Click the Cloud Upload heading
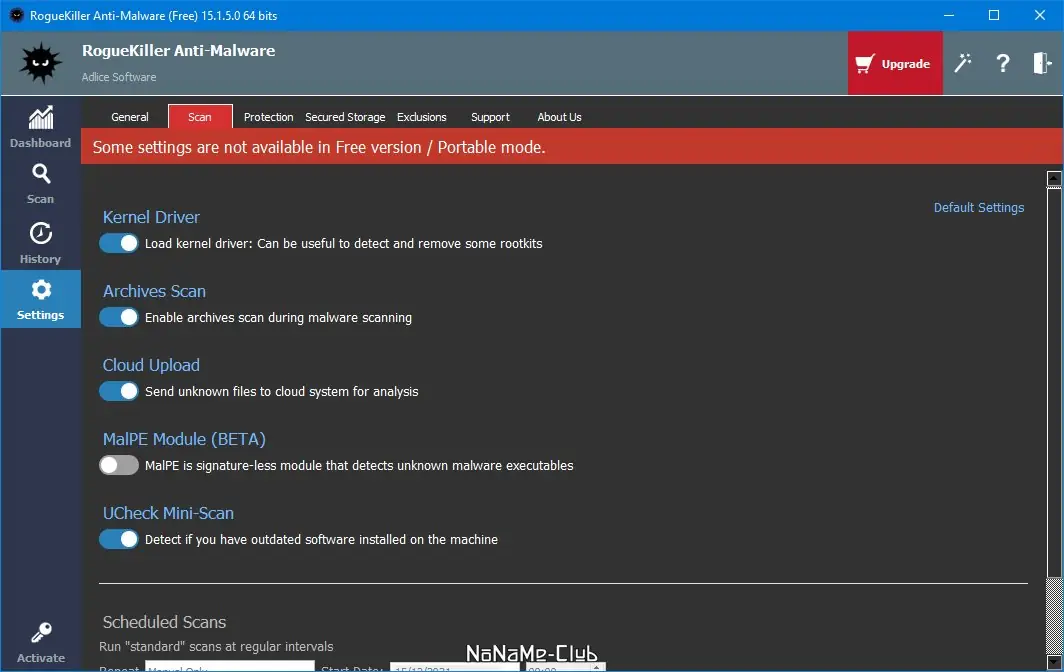This screenshot has height=672, width=1064. [x=151, y=365]
